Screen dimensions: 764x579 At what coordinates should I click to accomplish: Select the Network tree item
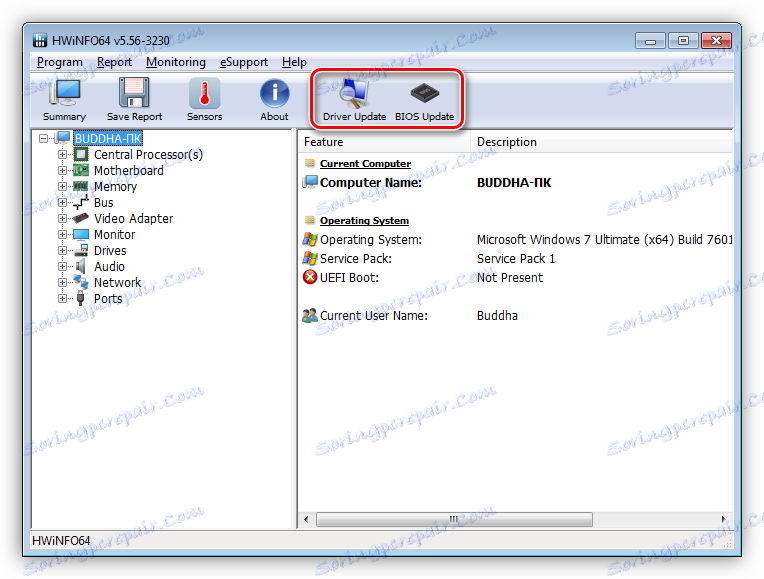tap(117, 282)
